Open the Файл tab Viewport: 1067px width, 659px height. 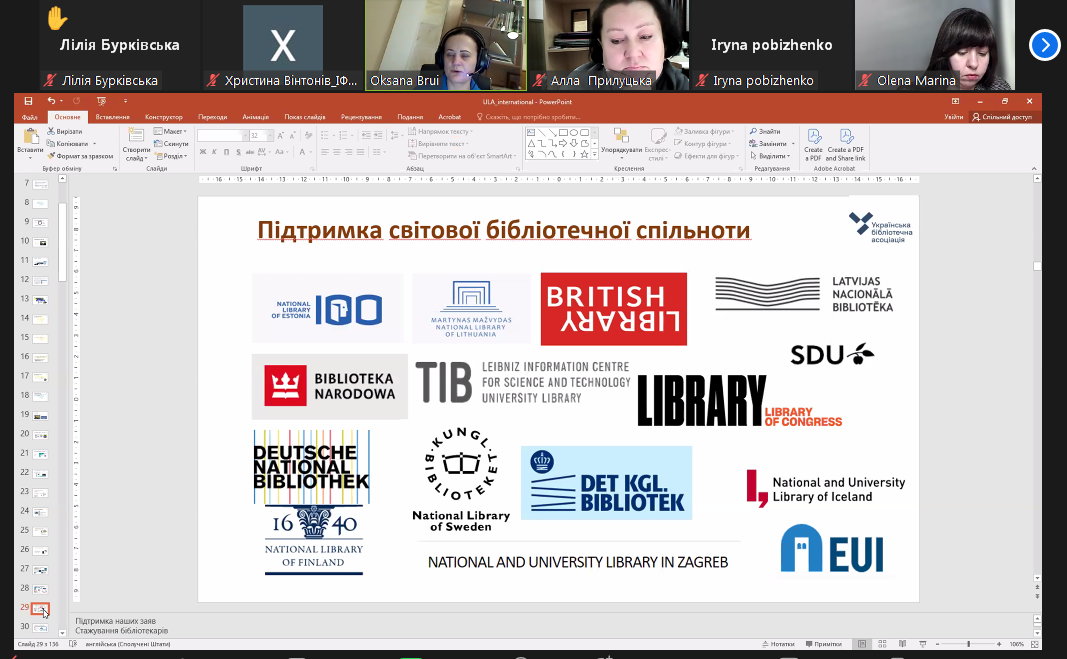pyautogui.click(x=30, y=117)
